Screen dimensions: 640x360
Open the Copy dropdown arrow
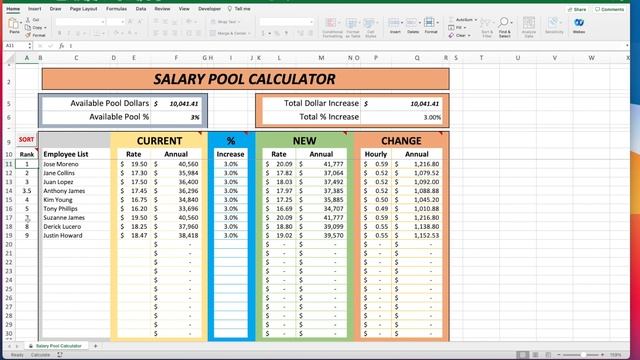tap(45, 28)
